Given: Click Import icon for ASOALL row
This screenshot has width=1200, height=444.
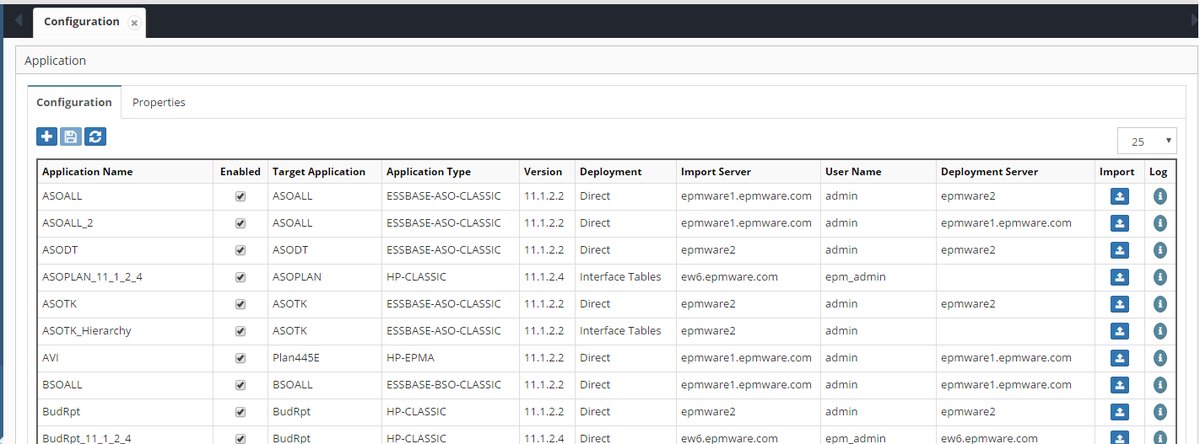Looking at the screenshot, I should coord(1120,197).
